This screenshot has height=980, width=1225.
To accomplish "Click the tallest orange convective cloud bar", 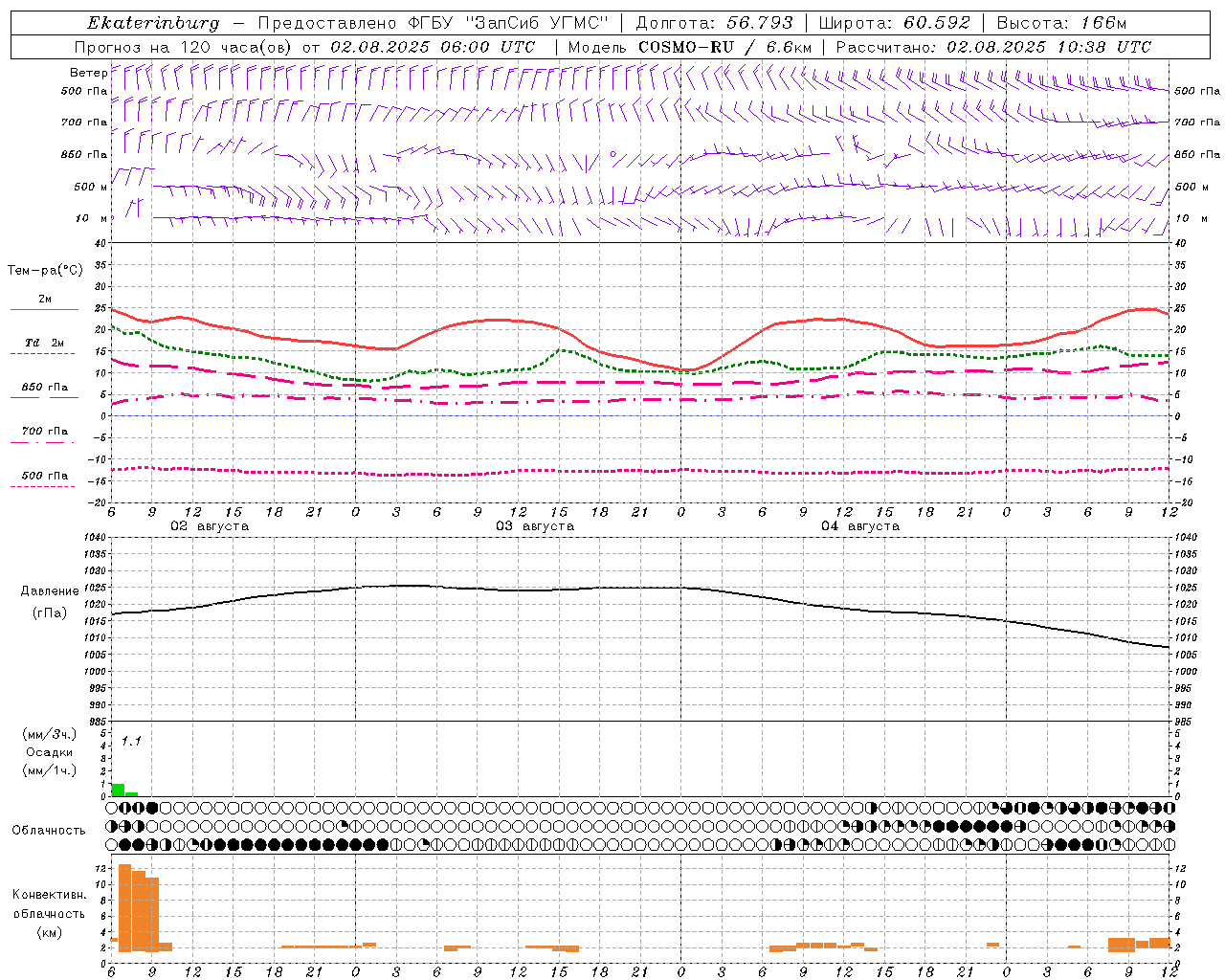I will click(124, 907).
